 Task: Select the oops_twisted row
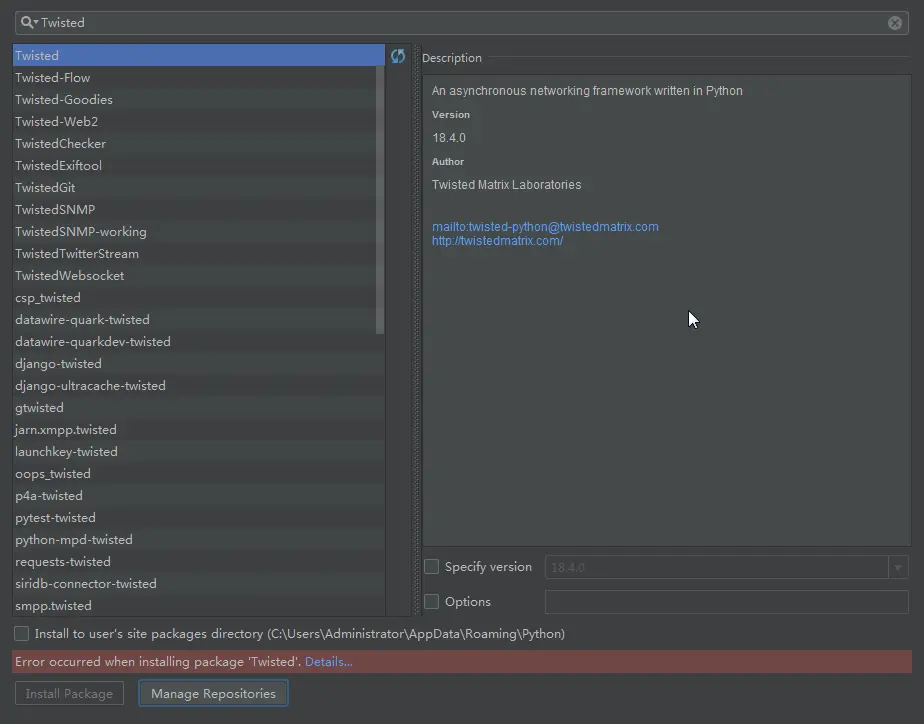[x=199, y=474]
